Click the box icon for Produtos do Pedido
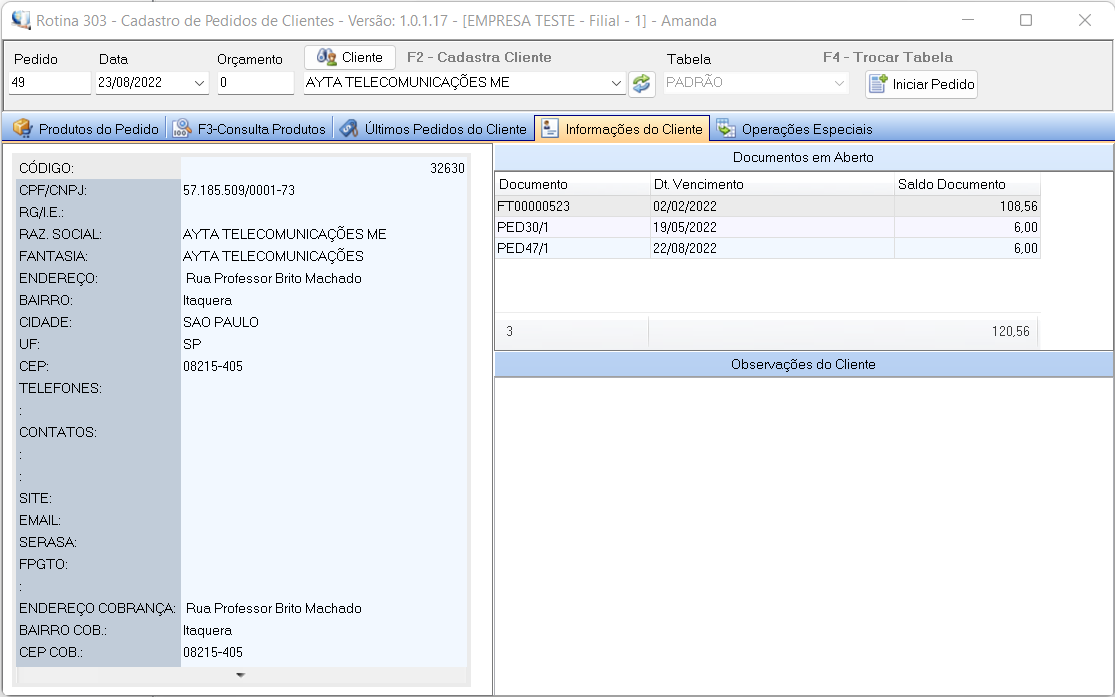 tap(23, 129)
